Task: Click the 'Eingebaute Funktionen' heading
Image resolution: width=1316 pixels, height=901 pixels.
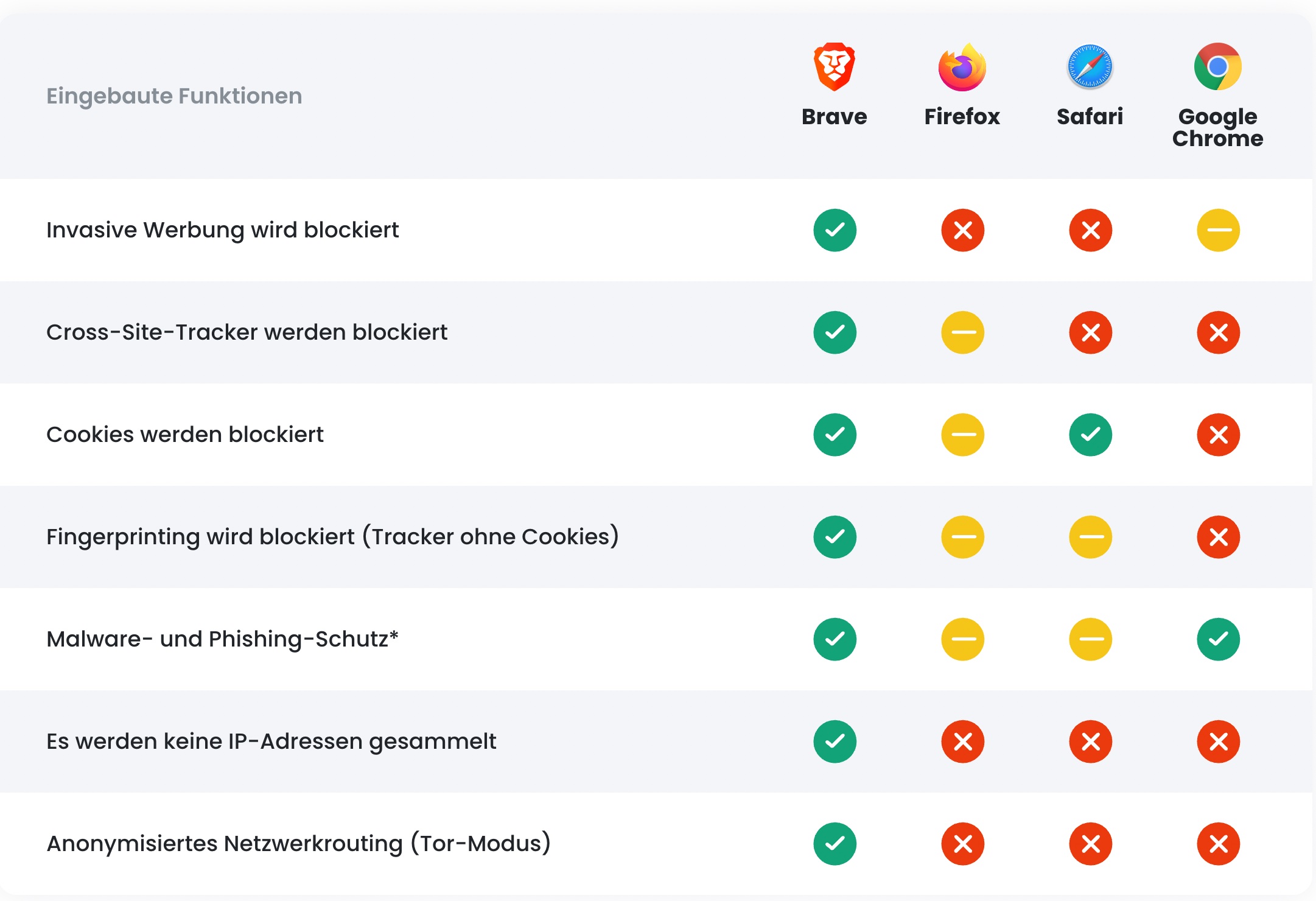Action: [174, 96]
